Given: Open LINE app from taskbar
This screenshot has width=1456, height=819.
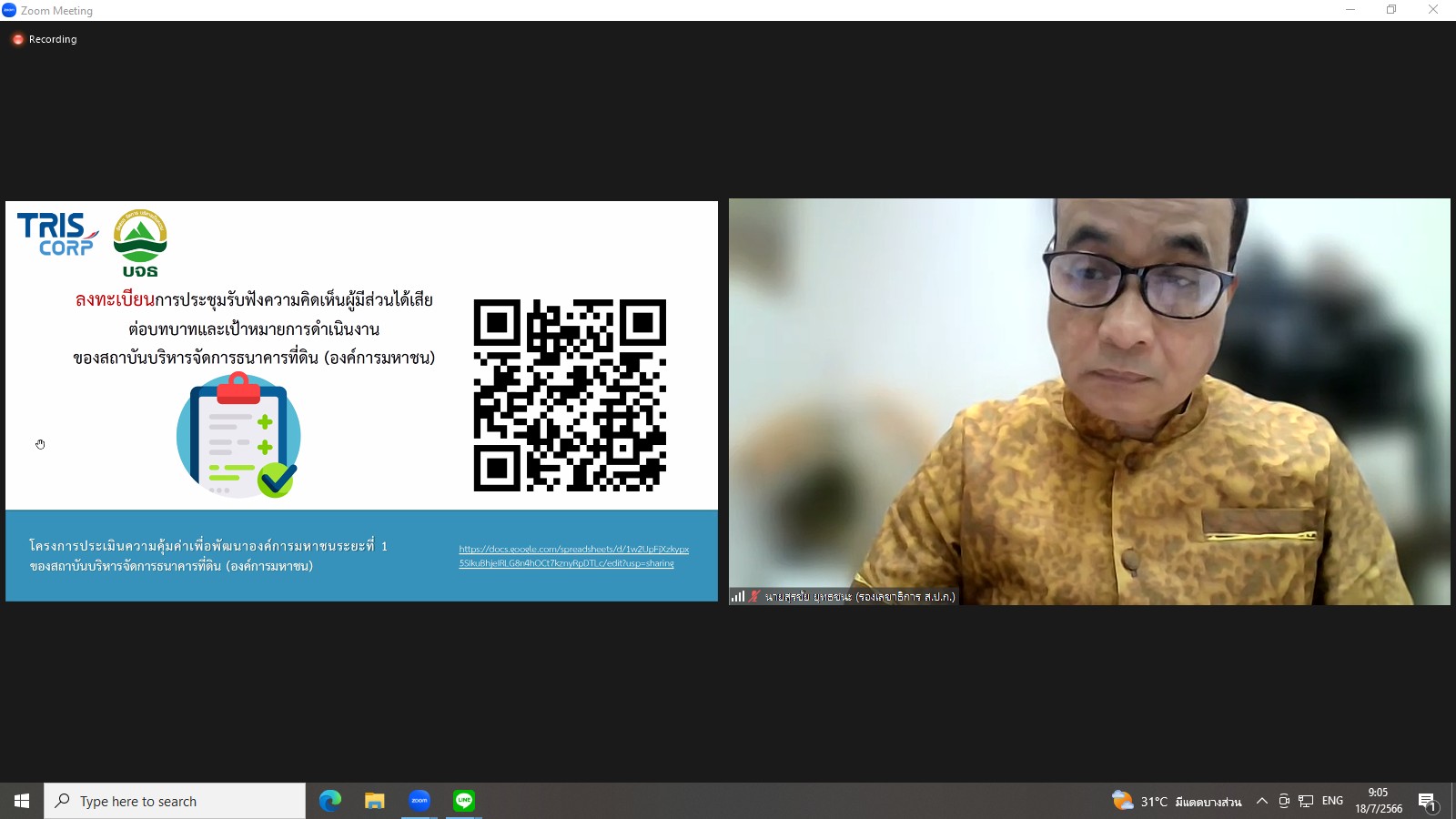Looking at the screenshot, I should click(464, 801).
